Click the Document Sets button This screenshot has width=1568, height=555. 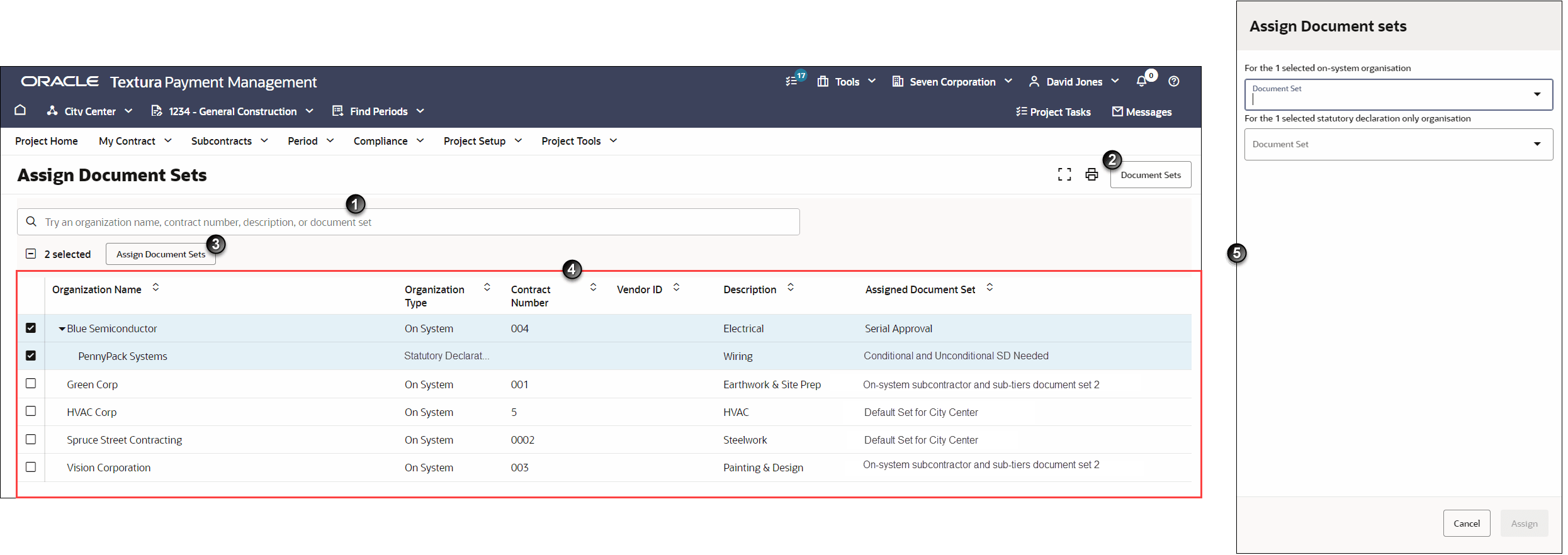click(x=1151, y=175)
